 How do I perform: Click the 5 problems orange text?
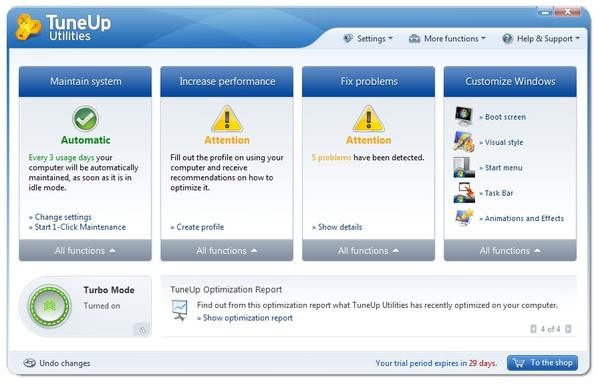point(331,157)
